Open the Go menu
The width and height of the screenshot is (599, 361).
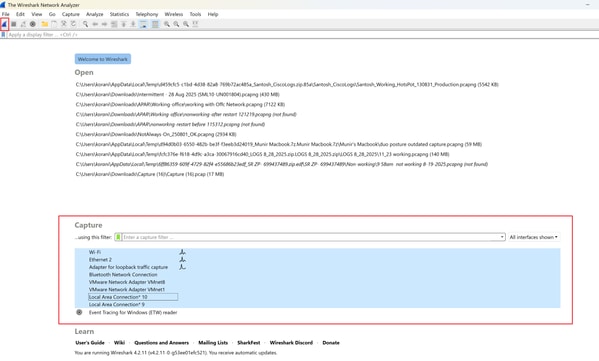click(x=52, y=14)
